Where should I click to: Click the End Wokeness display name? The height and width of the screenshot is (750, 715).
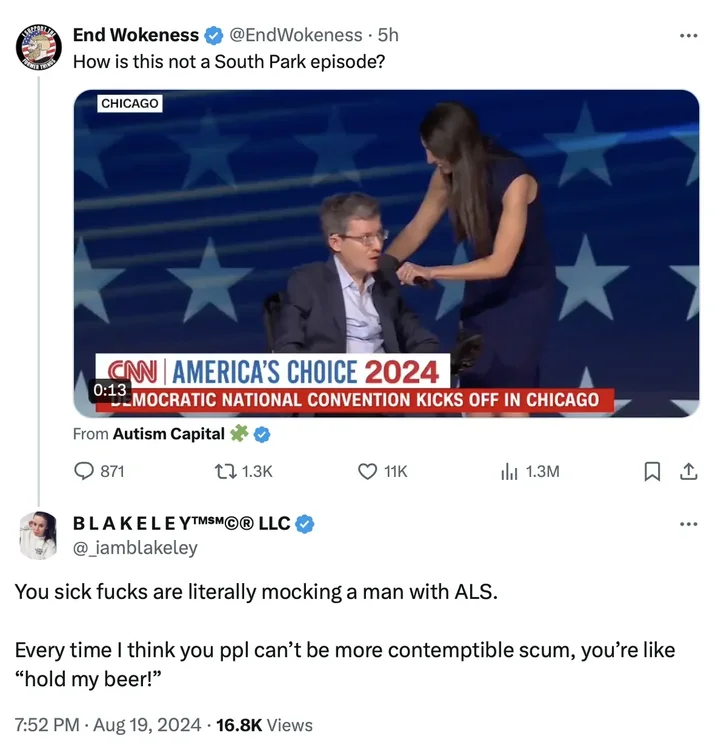[x=136, y=35]
